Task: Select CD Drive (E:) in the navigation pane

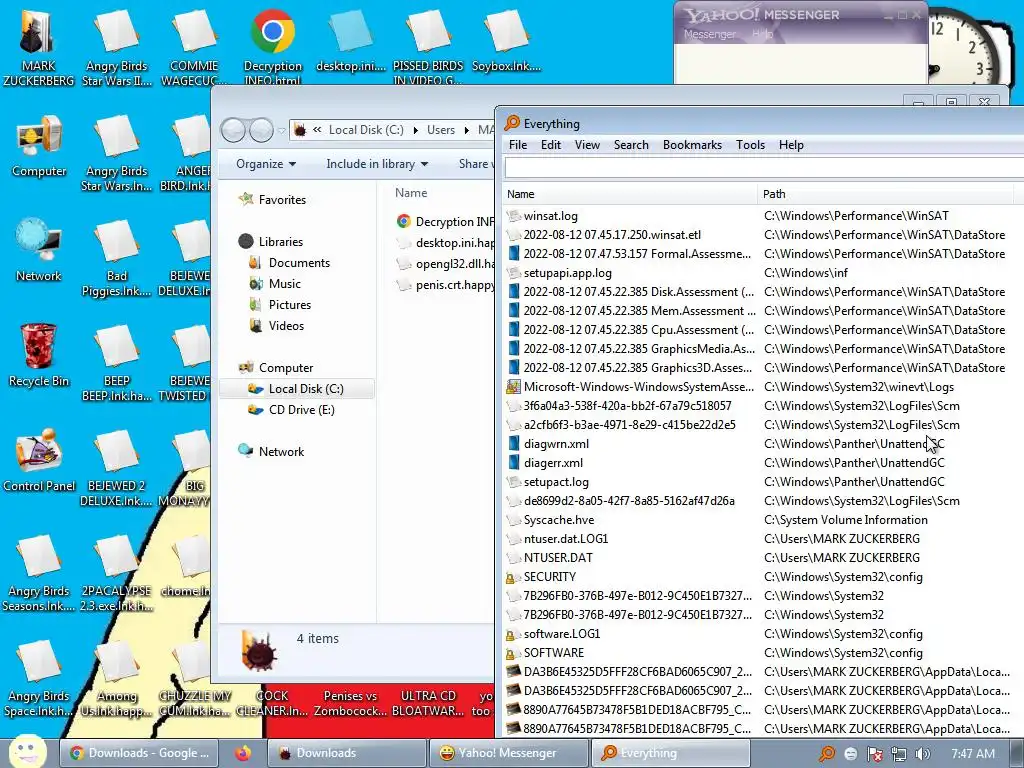Action: [301, 409]
